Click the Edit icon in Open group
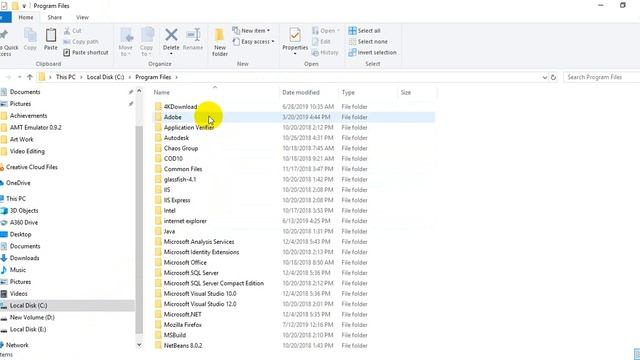Image resolution: width=640 pixels, height=360 pixels. tap(315, 42)
